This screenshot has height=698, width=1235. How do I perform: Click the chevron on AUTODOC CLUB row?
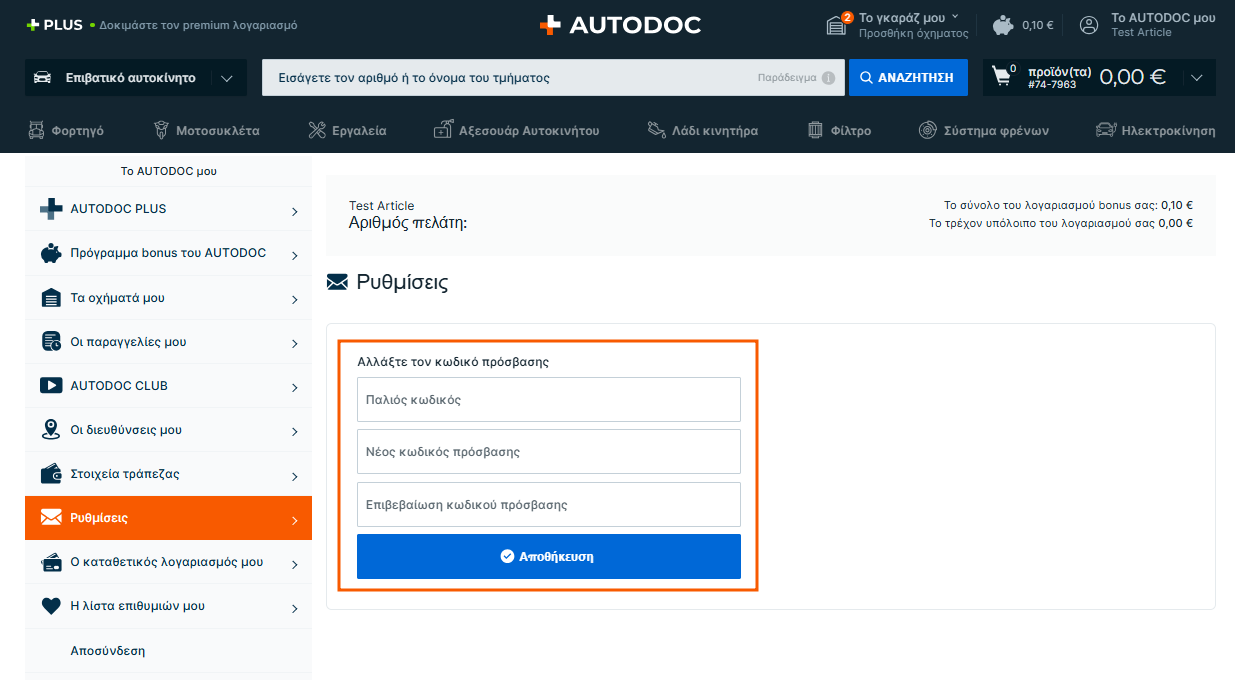(294, 387)
